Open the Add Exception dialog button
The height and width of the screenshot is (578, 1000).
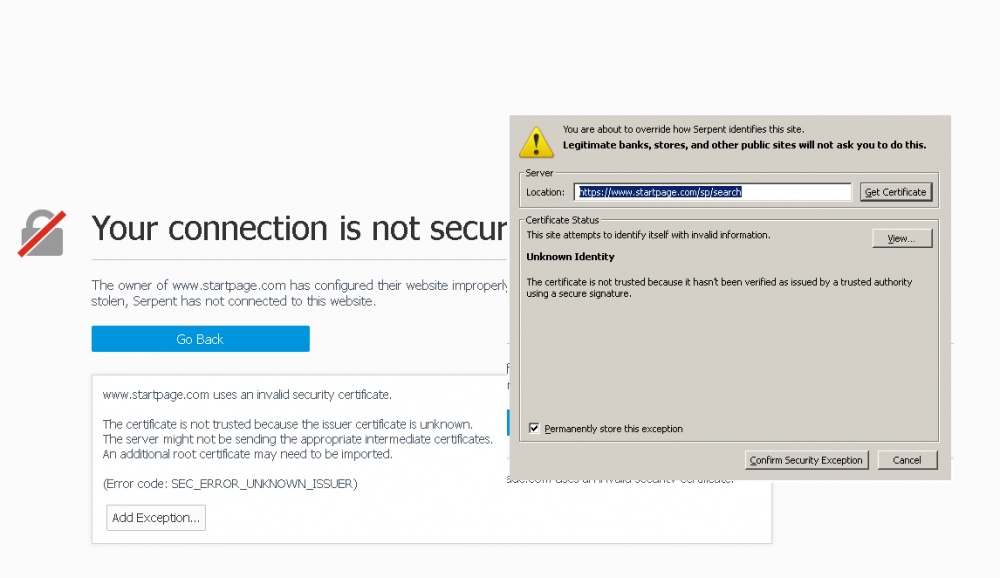coord(156,517)
